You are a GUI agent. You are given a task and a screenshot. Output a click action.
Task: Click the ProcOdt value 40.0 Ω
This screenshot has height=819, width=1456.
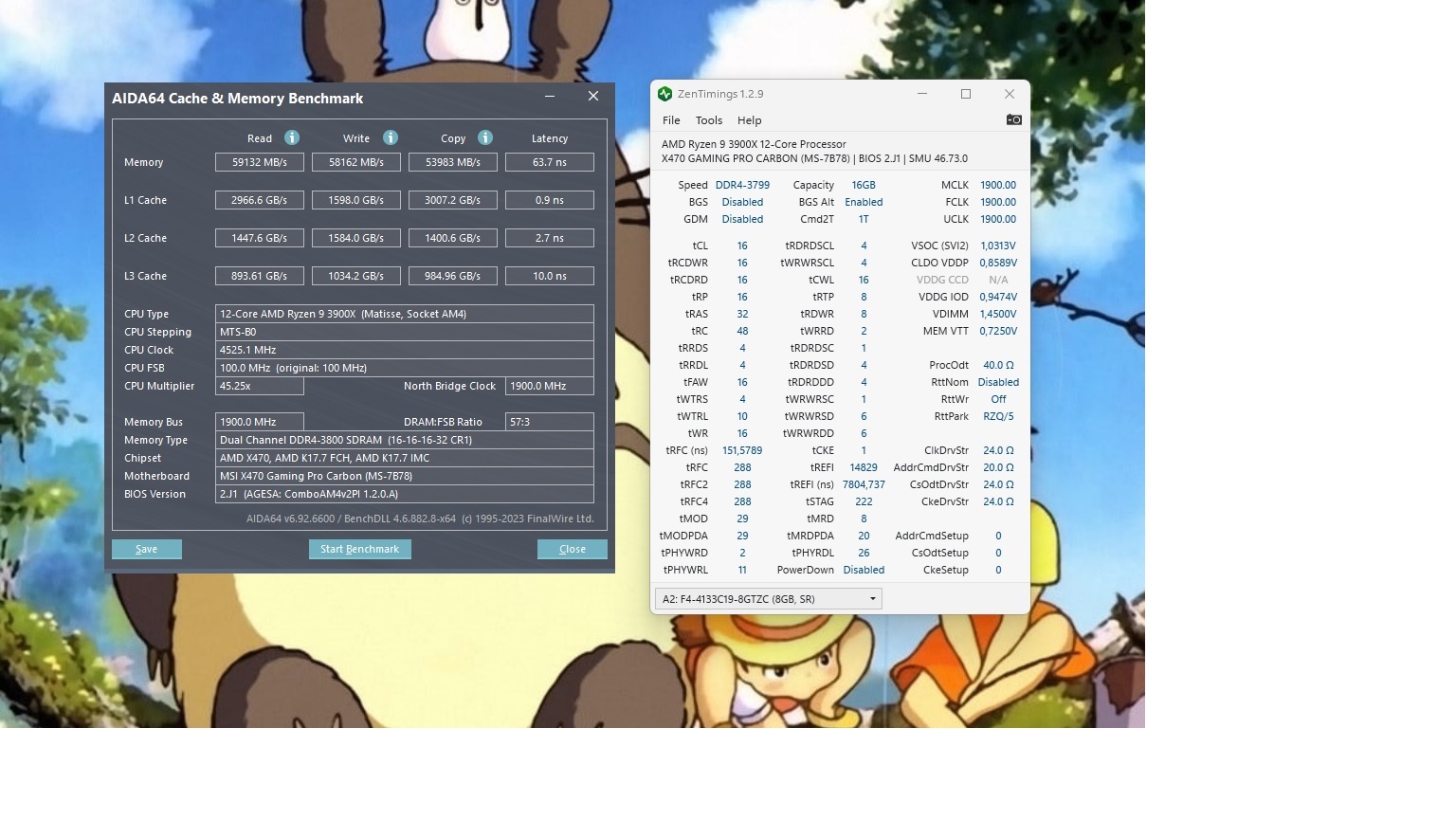(x=998, y=365)
